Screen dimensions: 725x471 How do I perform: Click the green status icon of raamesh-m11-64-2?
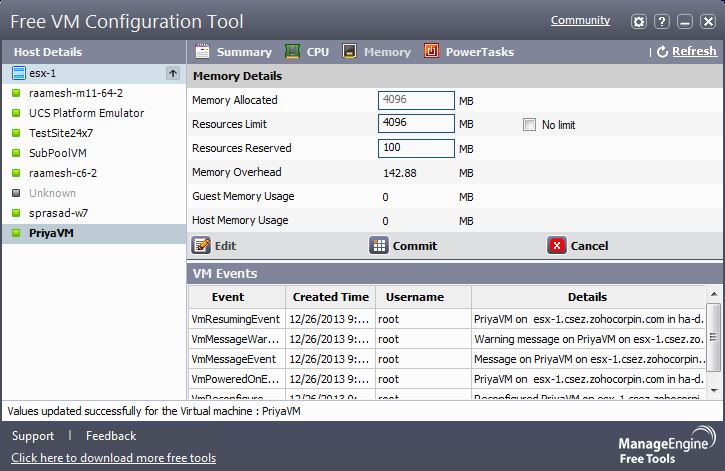click(x=16, y=93)
